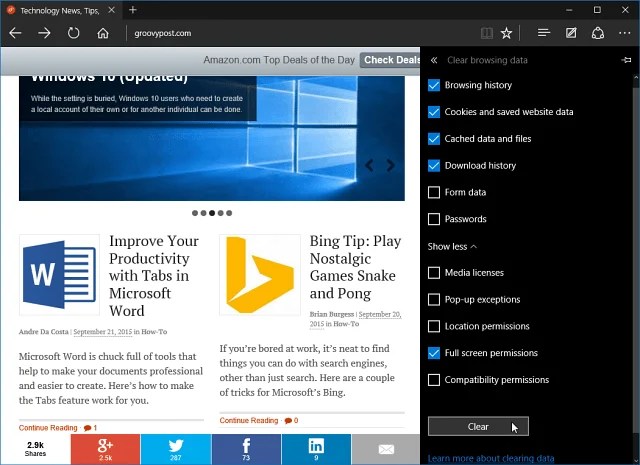Check Compatibility permissions box
Screen dimensions: 640x465
434,380
